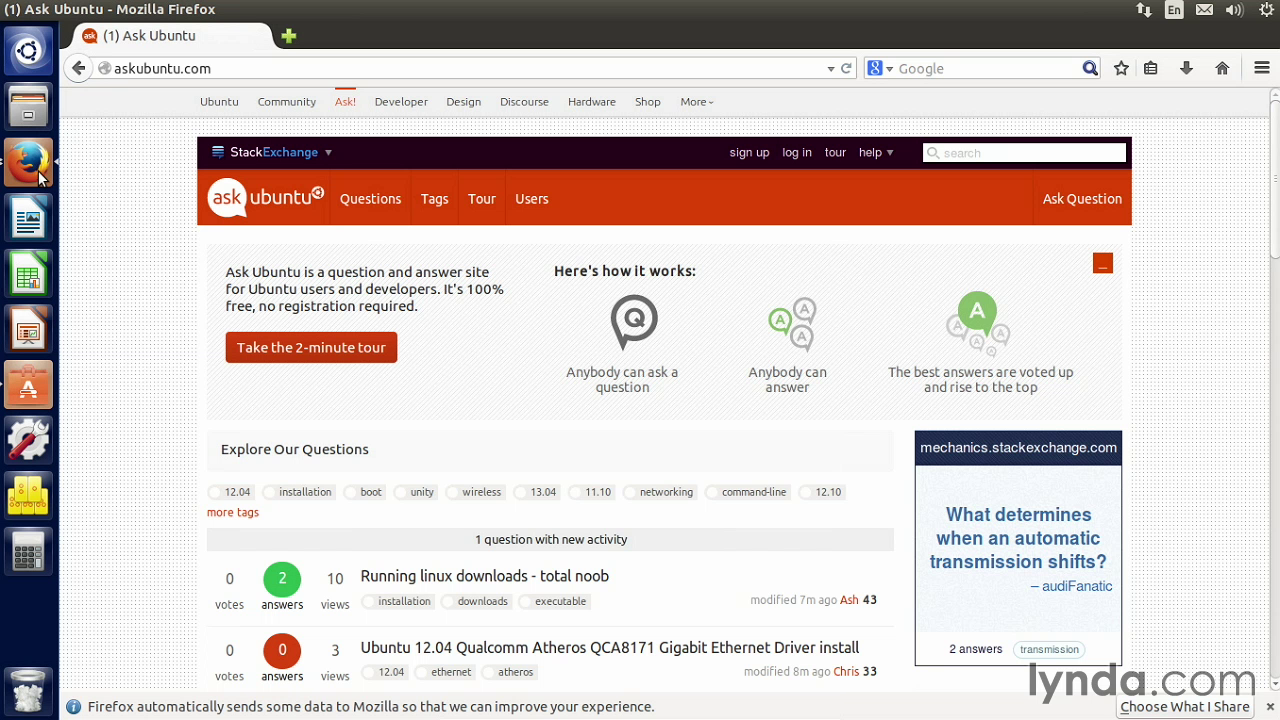The image size is (1280, 720).
Task: Open the URL bar history dropdown arrow
Action: tap(830, 69)
